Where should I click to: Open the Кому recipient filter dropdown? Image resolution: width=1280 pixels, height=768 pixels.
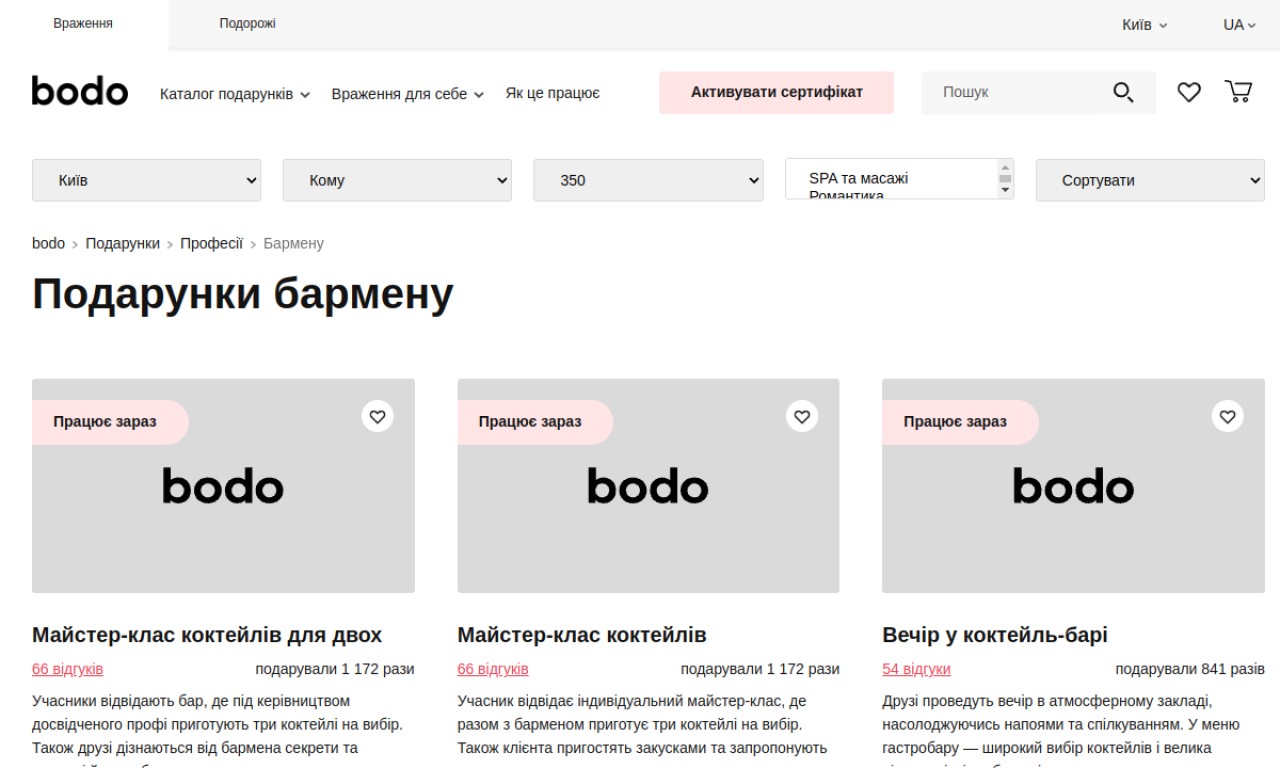pos(397,180)
